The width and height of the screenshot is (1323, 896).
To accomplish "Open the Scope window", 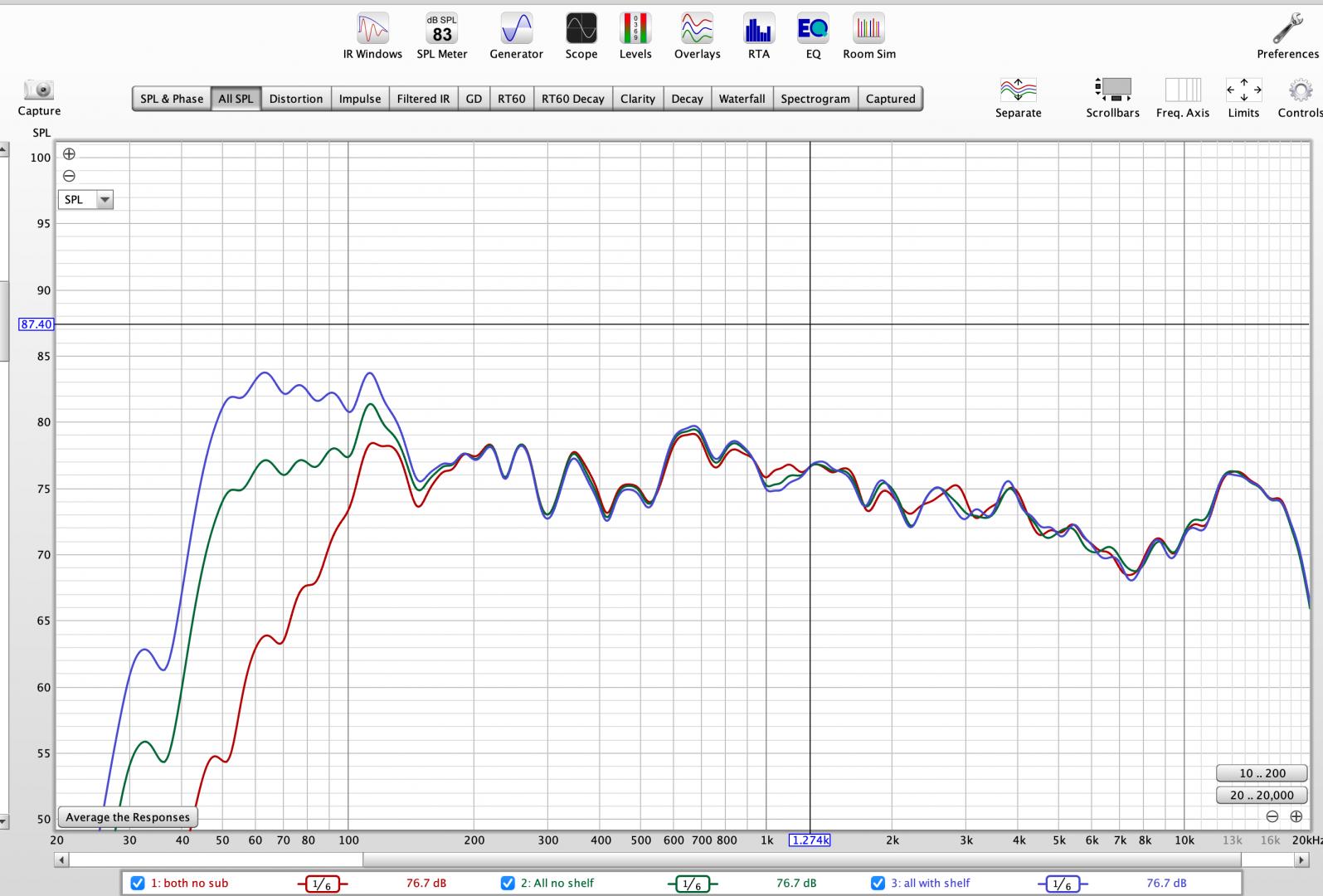I will point(581,37).
